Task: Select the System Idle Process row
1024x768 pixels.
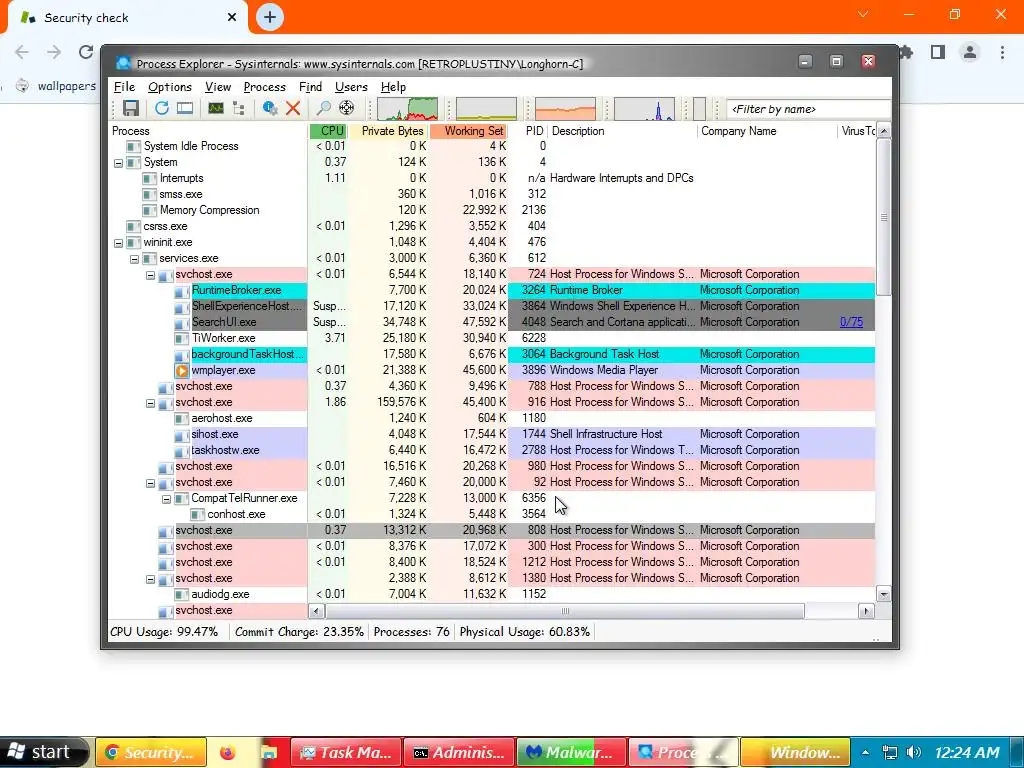Action: [x=491, y=146]
